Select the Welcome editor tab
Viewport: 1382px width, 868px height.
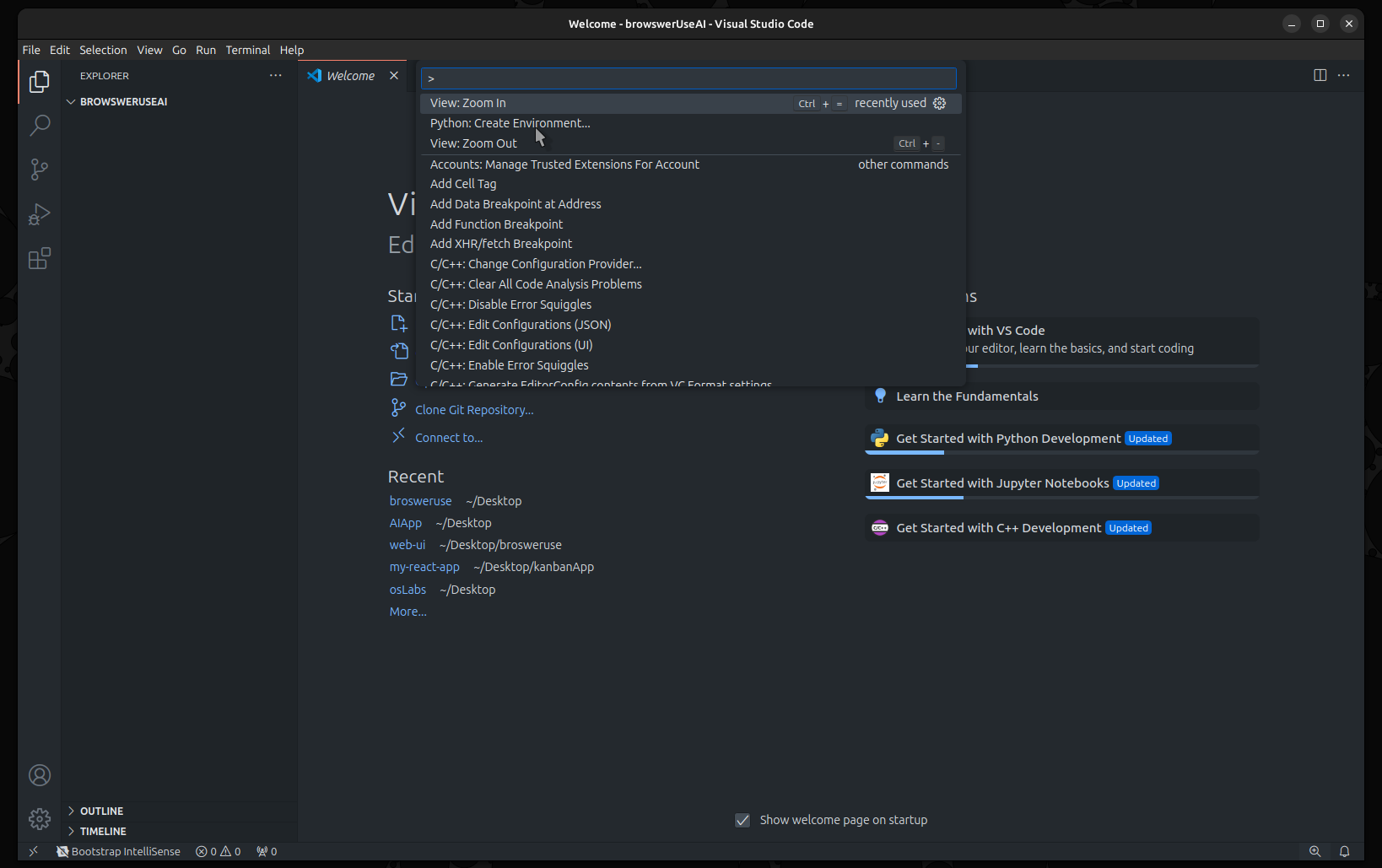pyautogui.click(x=353, y=76)
